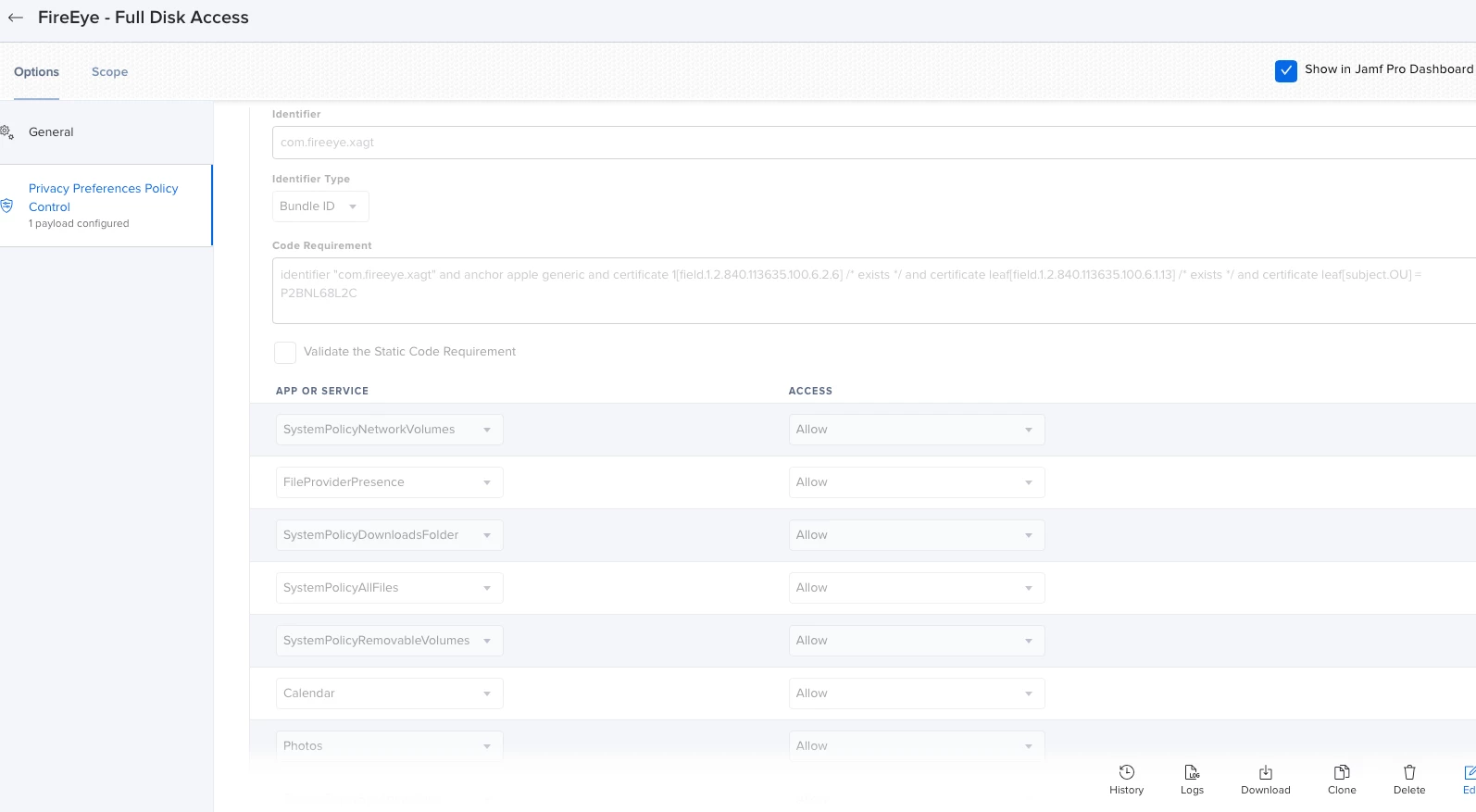Select Privacy Preferences Policy Control payload
1476x812 pixels.
click(106, 206)
